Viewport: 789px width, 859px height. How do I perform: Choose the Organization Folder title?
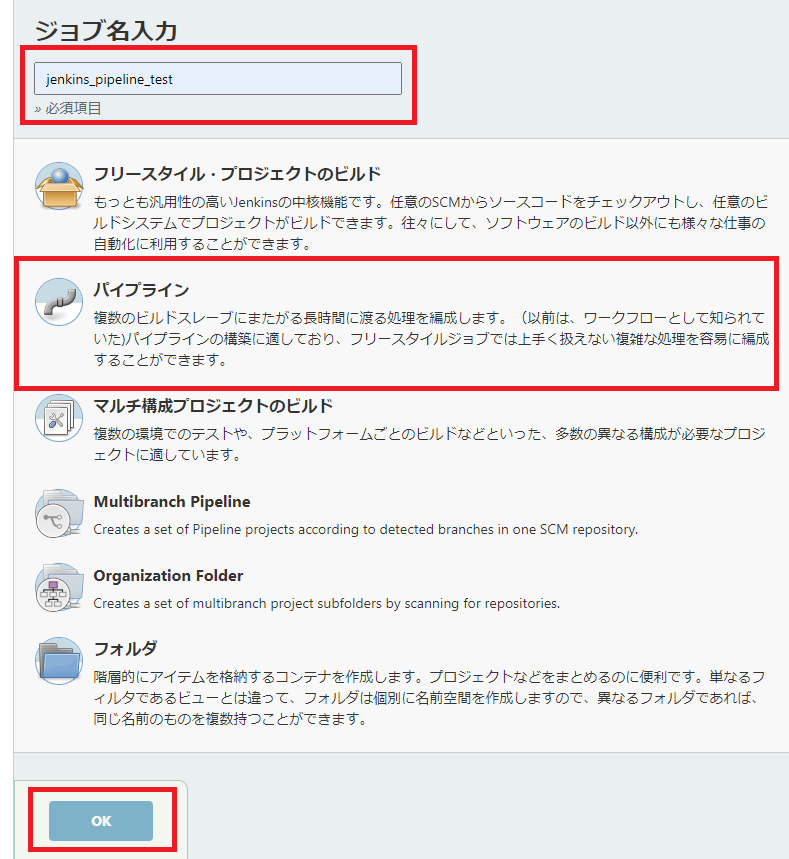168,576
